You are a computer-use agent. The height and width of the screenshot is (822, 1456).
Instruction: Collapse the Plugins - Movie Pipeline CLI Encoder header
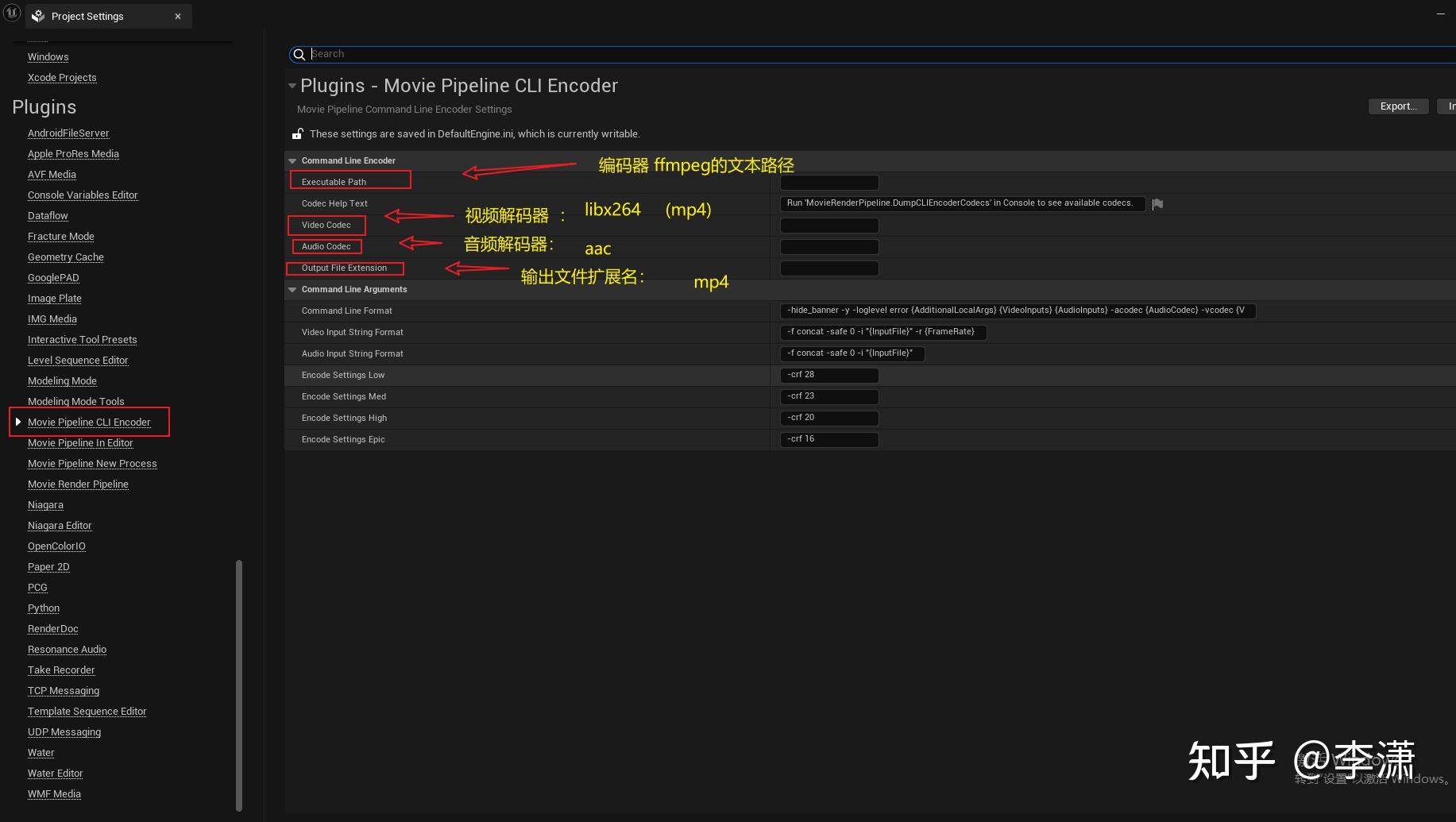point(292,85)
